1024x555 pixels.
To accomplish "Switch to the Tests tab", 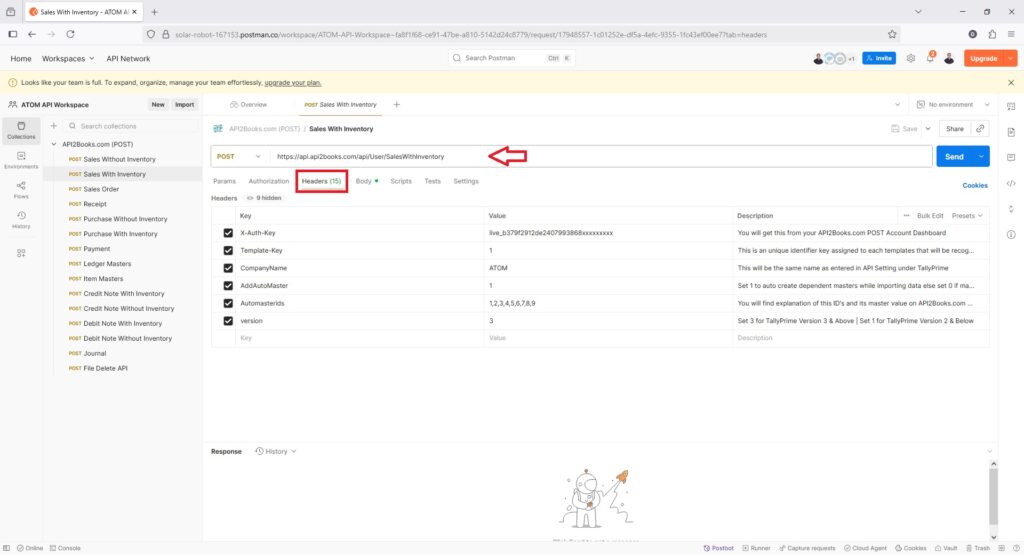I will (432, 181).
